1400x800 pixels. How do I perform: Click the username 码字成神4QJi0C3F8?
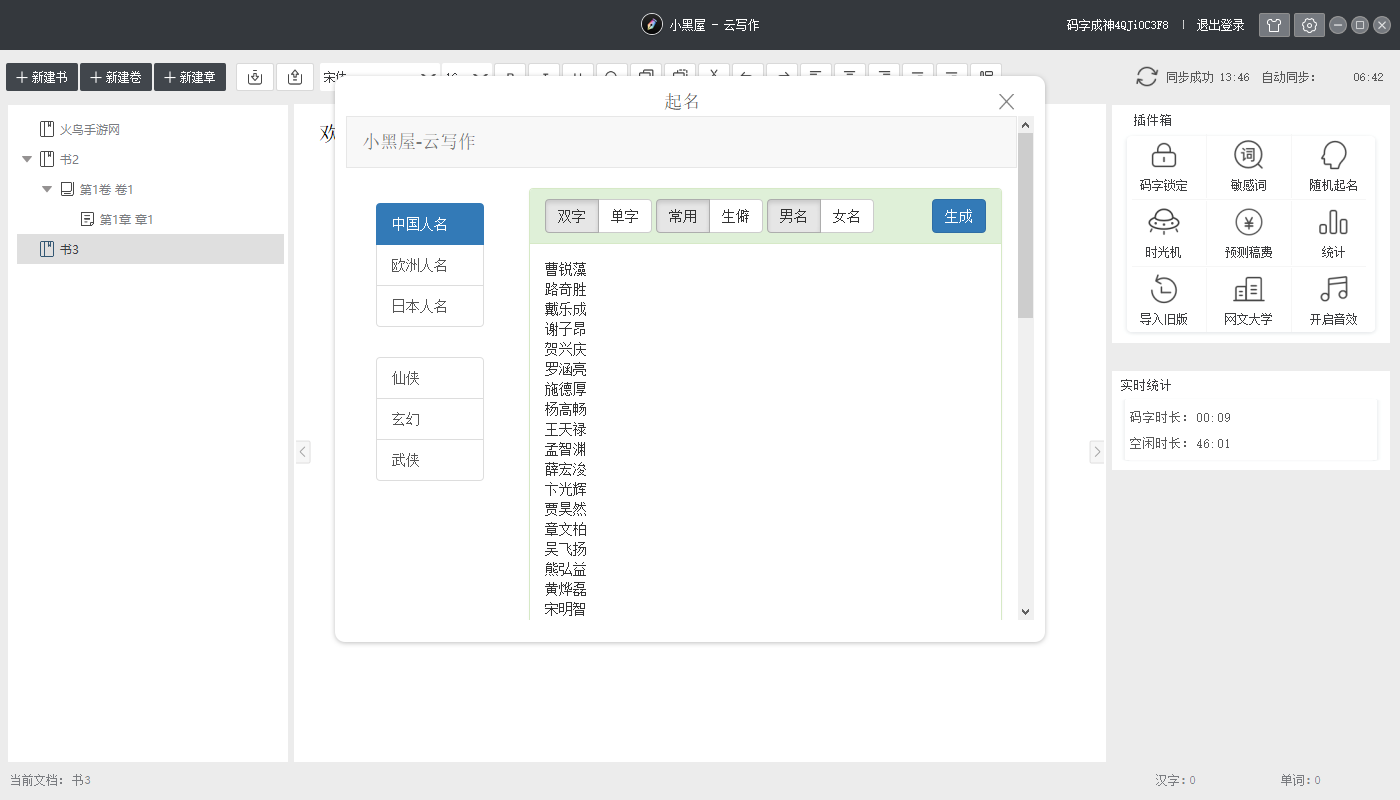coord(1118,25)
